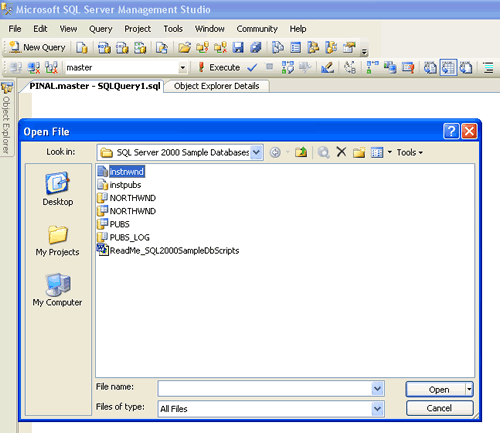The image size is (500, 433).
Task: Click the Analysis Services DMX Query icon
Action: point(122,48)
